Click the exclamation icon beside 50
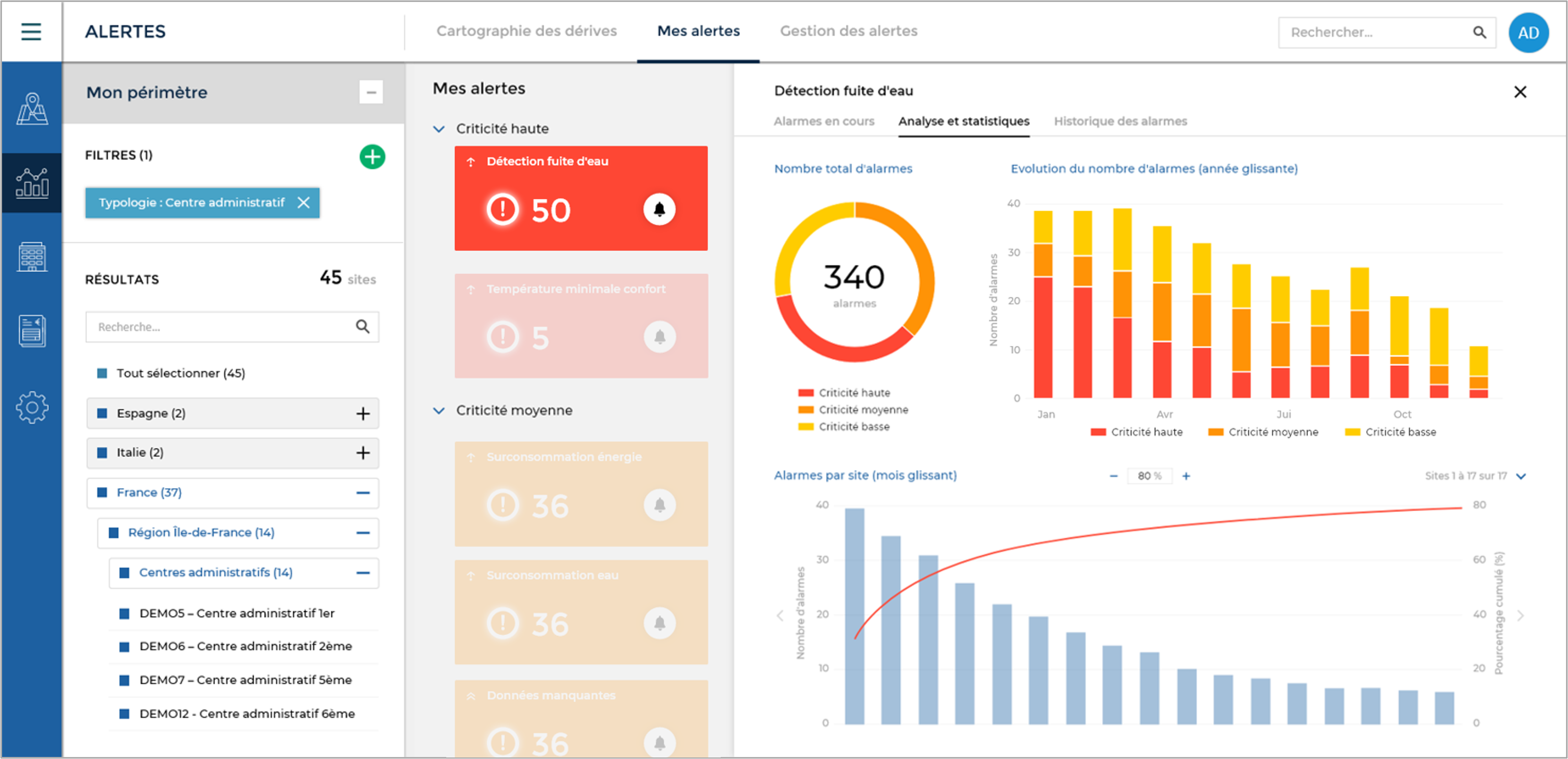The height and width of the screenshot is (759, 1568). (503, 209)
